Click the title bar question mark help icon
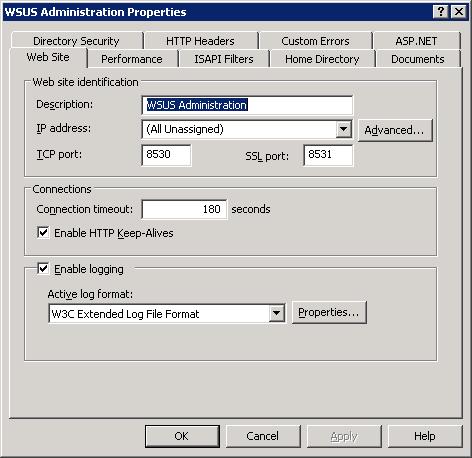 [x=441, y=12]
